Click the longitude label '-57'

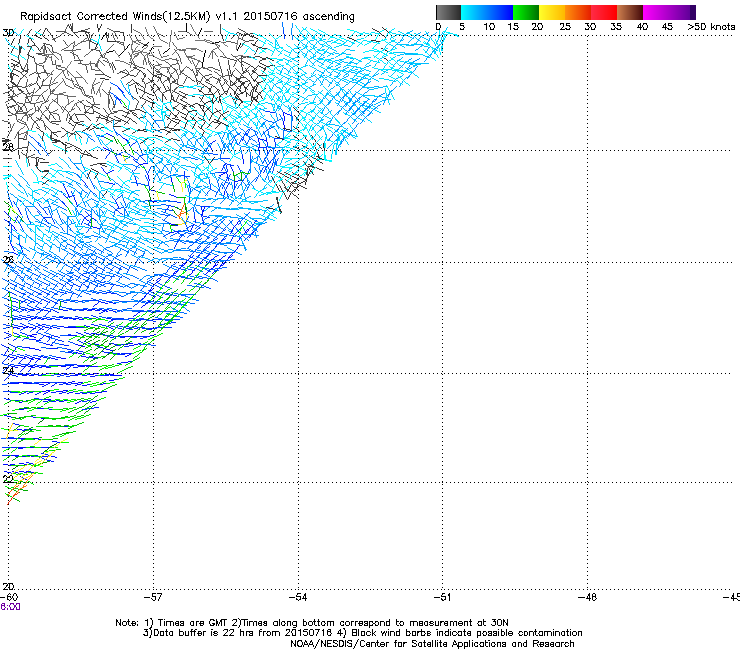click(153, 597)
